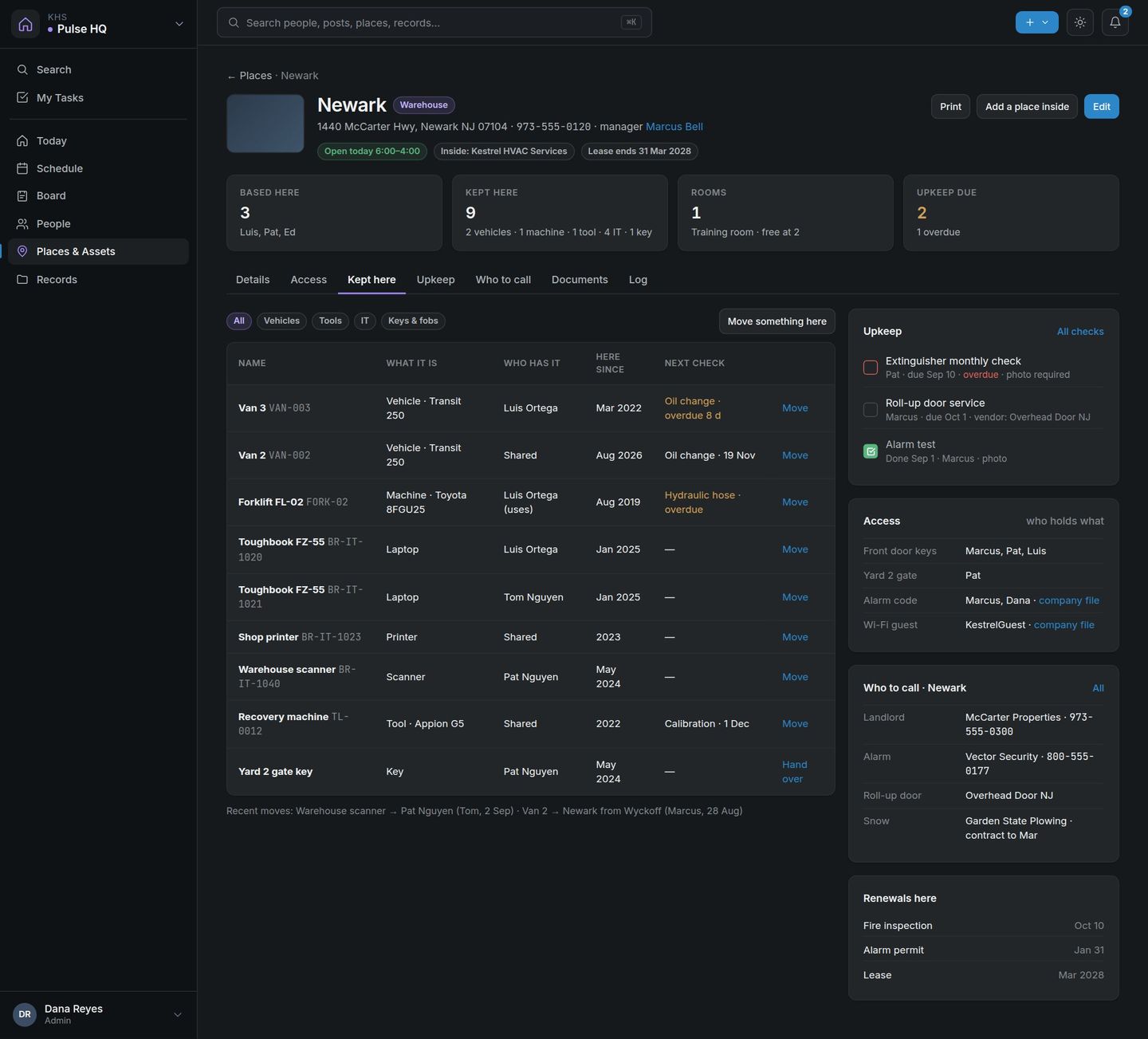Click the magnifier icon in search bar
Screen dimensions: 1148x1039
[x=234, y=22]
